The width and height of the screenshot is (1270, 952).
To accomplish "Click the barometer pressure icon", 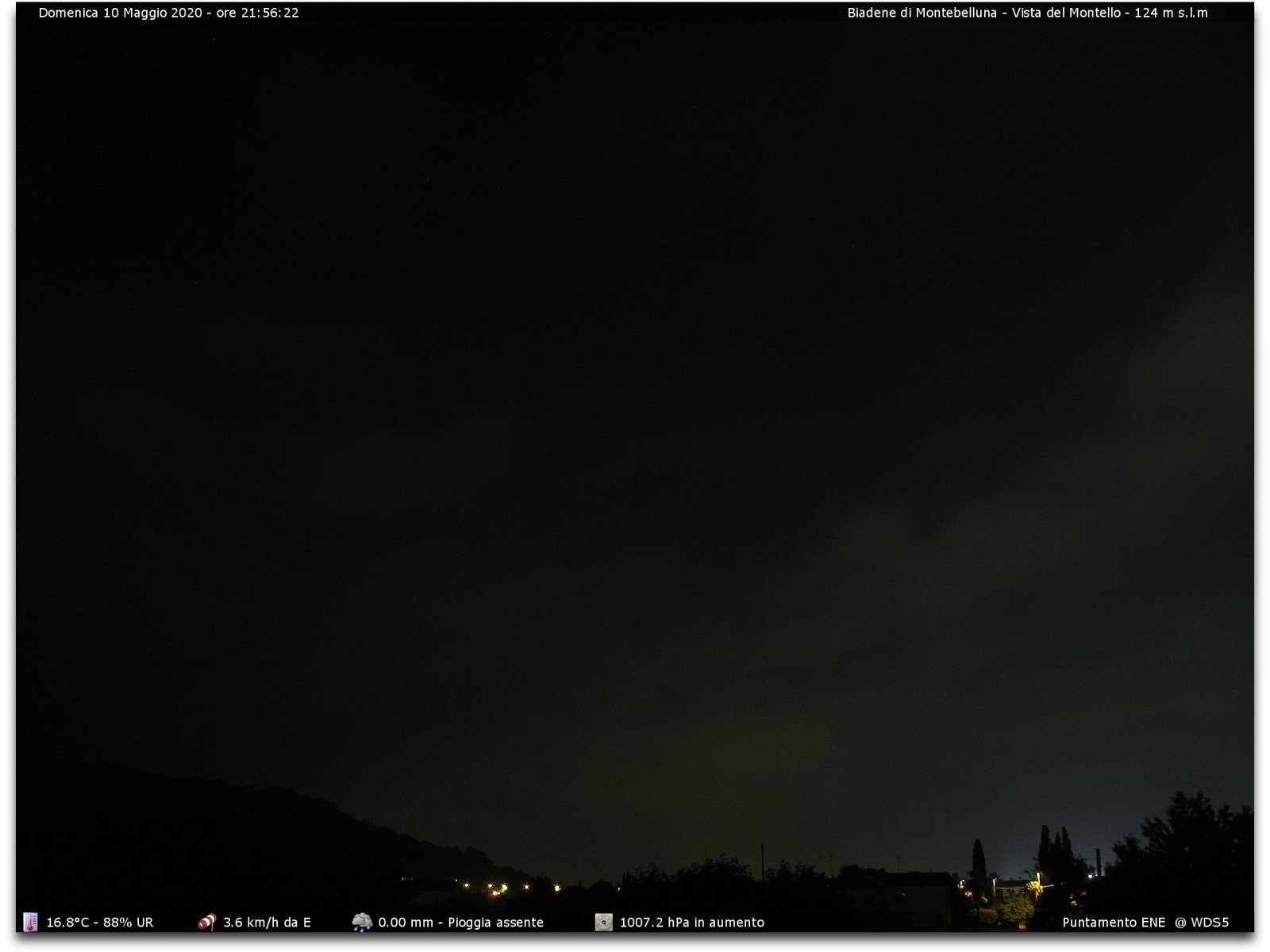I will coord(604,922).
